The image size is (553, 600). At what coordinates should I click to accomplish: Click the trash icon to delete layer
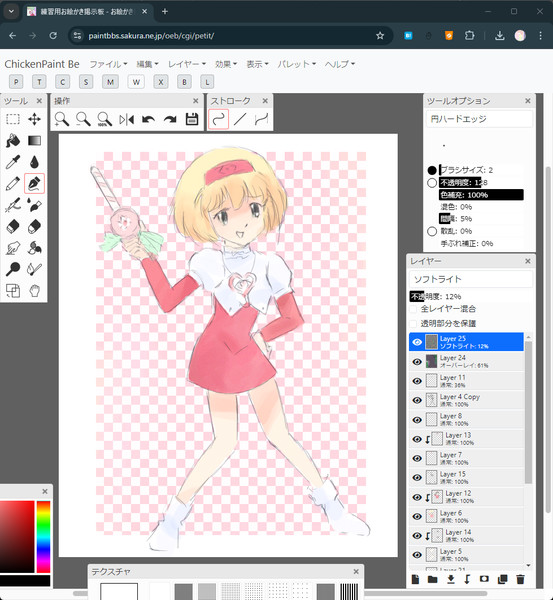(520, 579)
